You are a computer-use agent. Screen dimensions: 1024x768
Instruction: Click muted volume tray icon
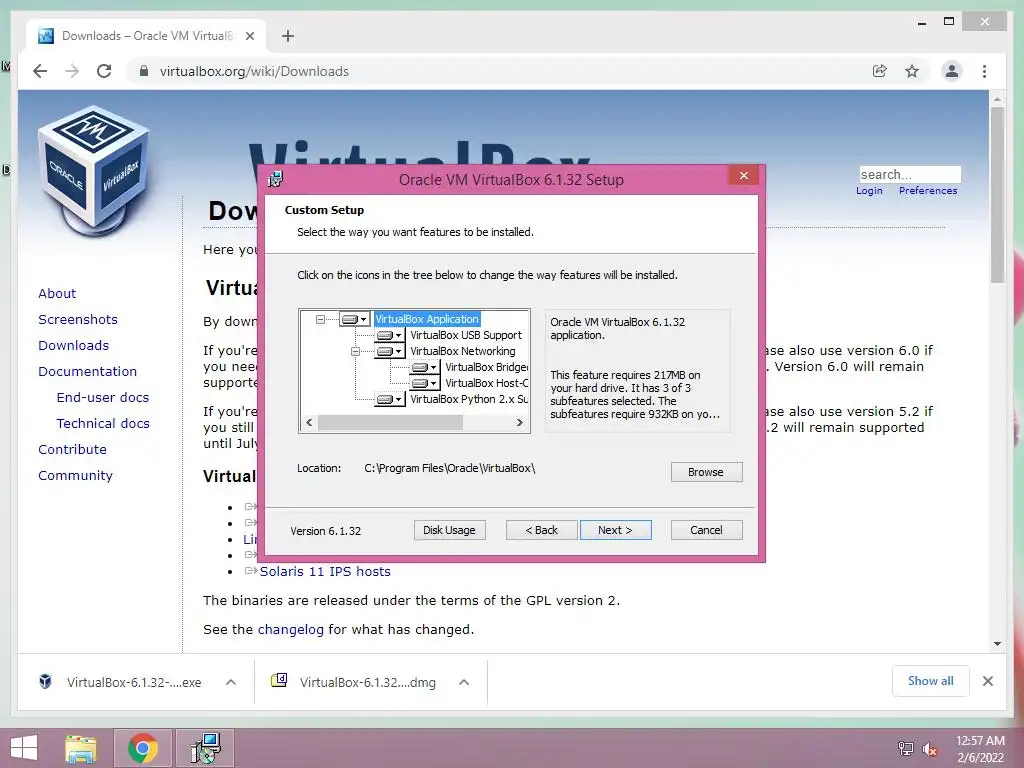pos(930,749)
